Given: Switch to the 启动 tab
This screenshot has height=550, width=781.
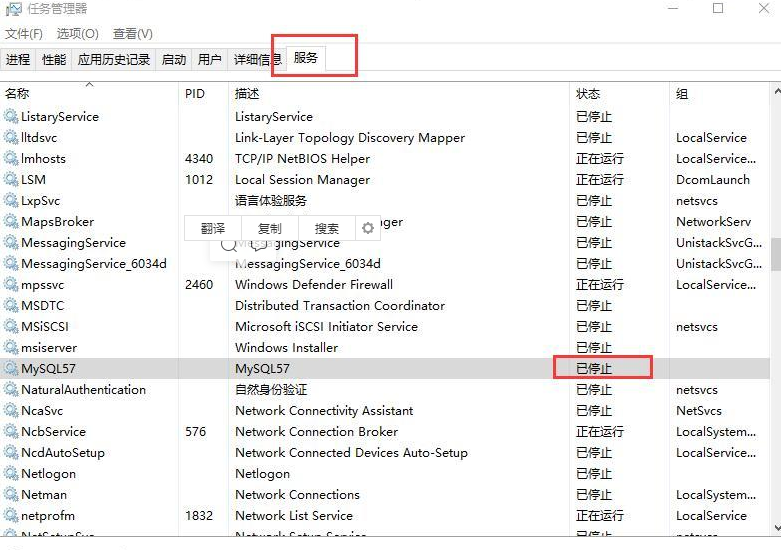Looking at the screenshot, I should click(173, 60).
